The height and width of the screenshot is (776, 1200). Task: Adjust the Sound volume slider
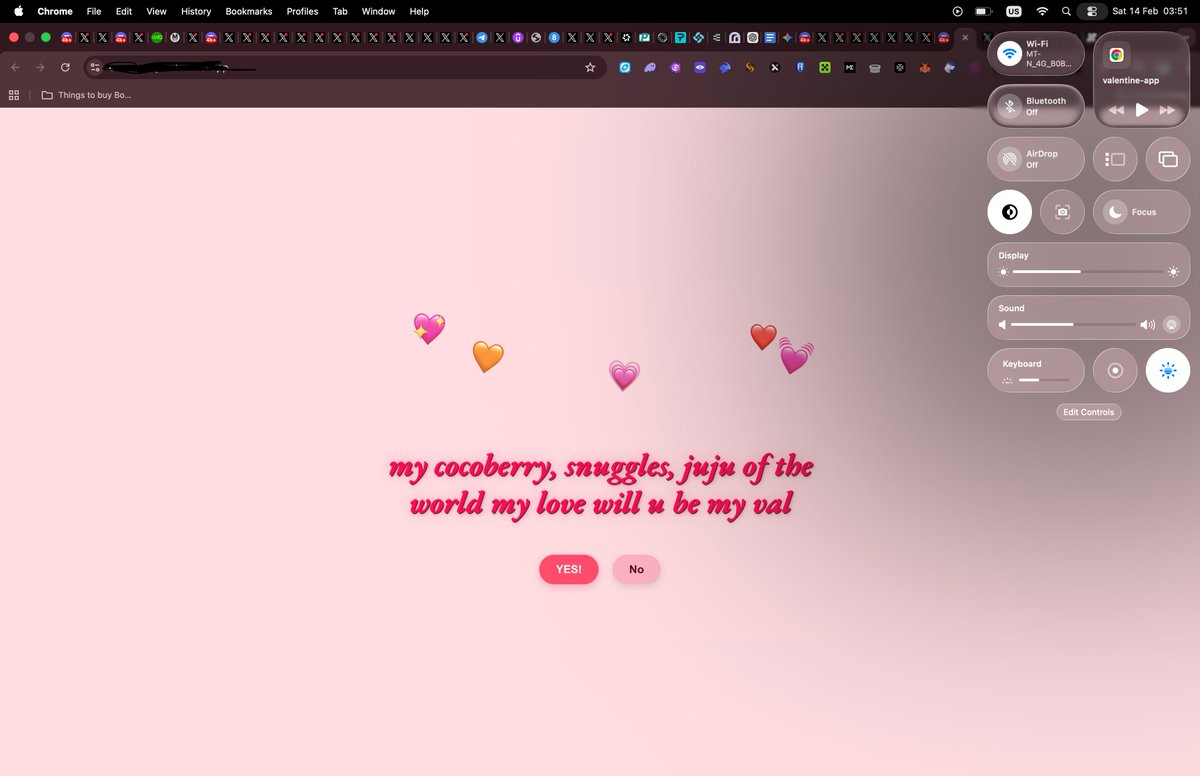click(x=1075, y=324)
